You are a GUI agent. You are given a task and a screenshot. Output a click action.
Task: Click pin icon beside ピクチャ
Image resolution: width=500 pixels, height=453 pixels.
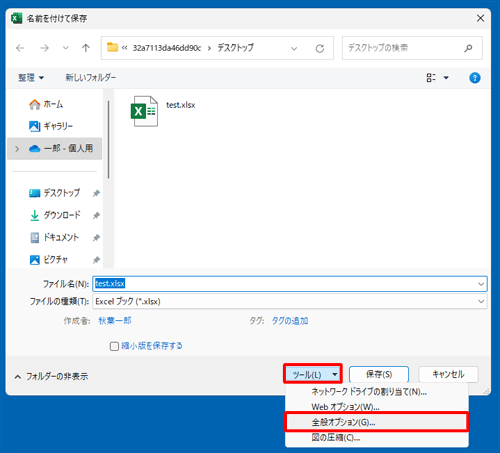pos(96,260)
